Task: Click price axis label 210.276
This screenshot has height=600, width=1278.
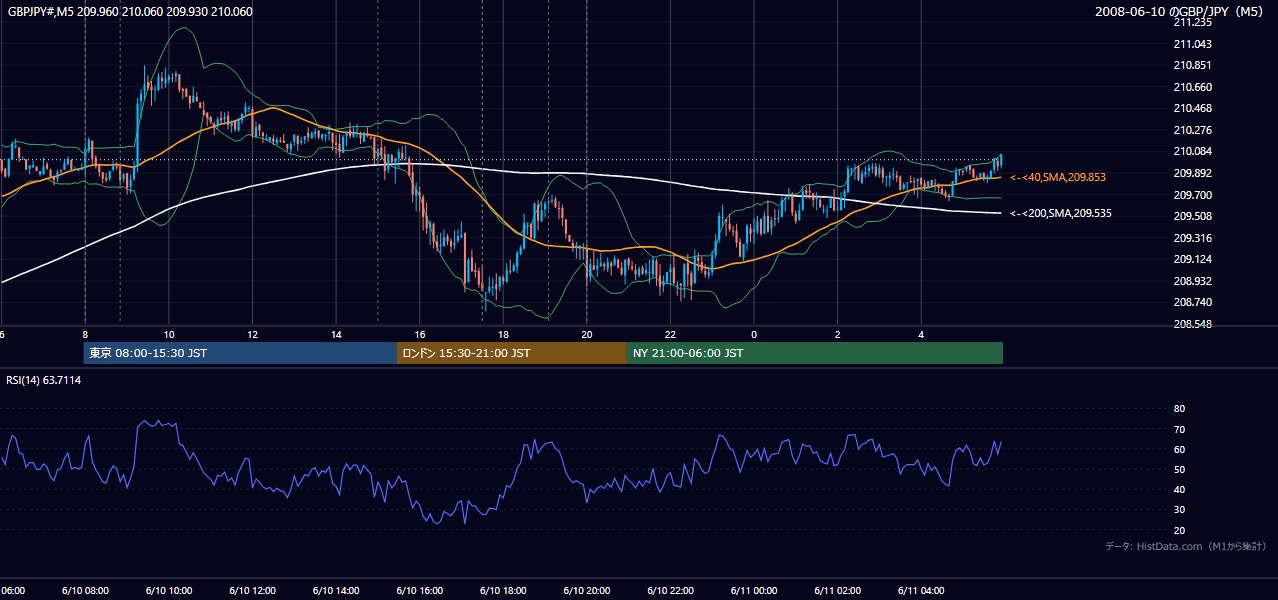Action: click(1192, 130)
